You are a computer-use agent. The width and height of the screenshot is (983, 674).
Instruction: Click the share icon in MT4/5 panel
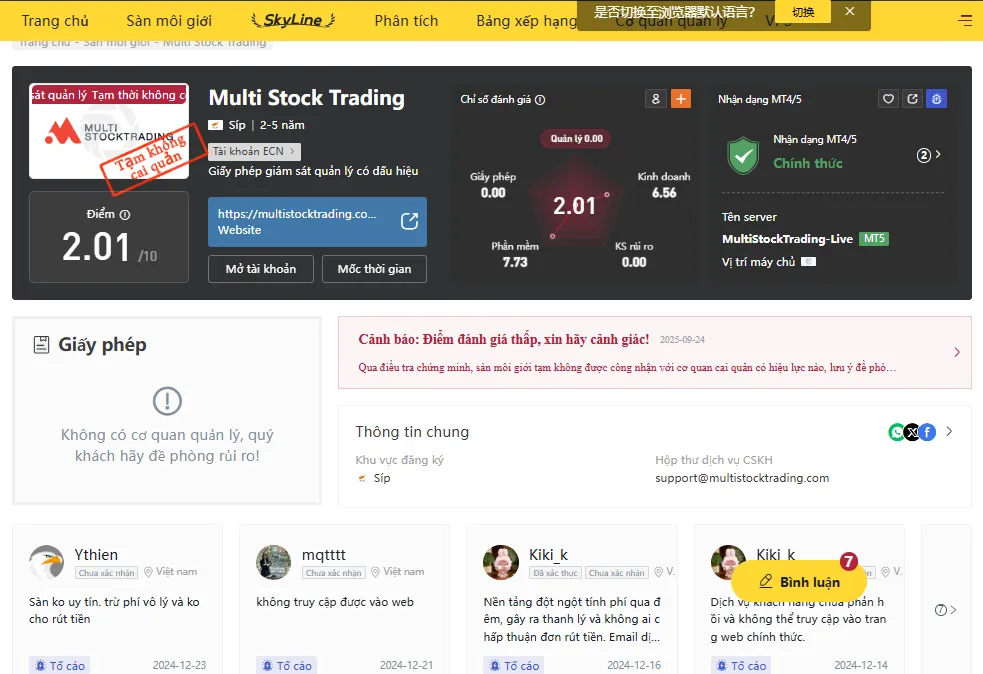(913, 98)
